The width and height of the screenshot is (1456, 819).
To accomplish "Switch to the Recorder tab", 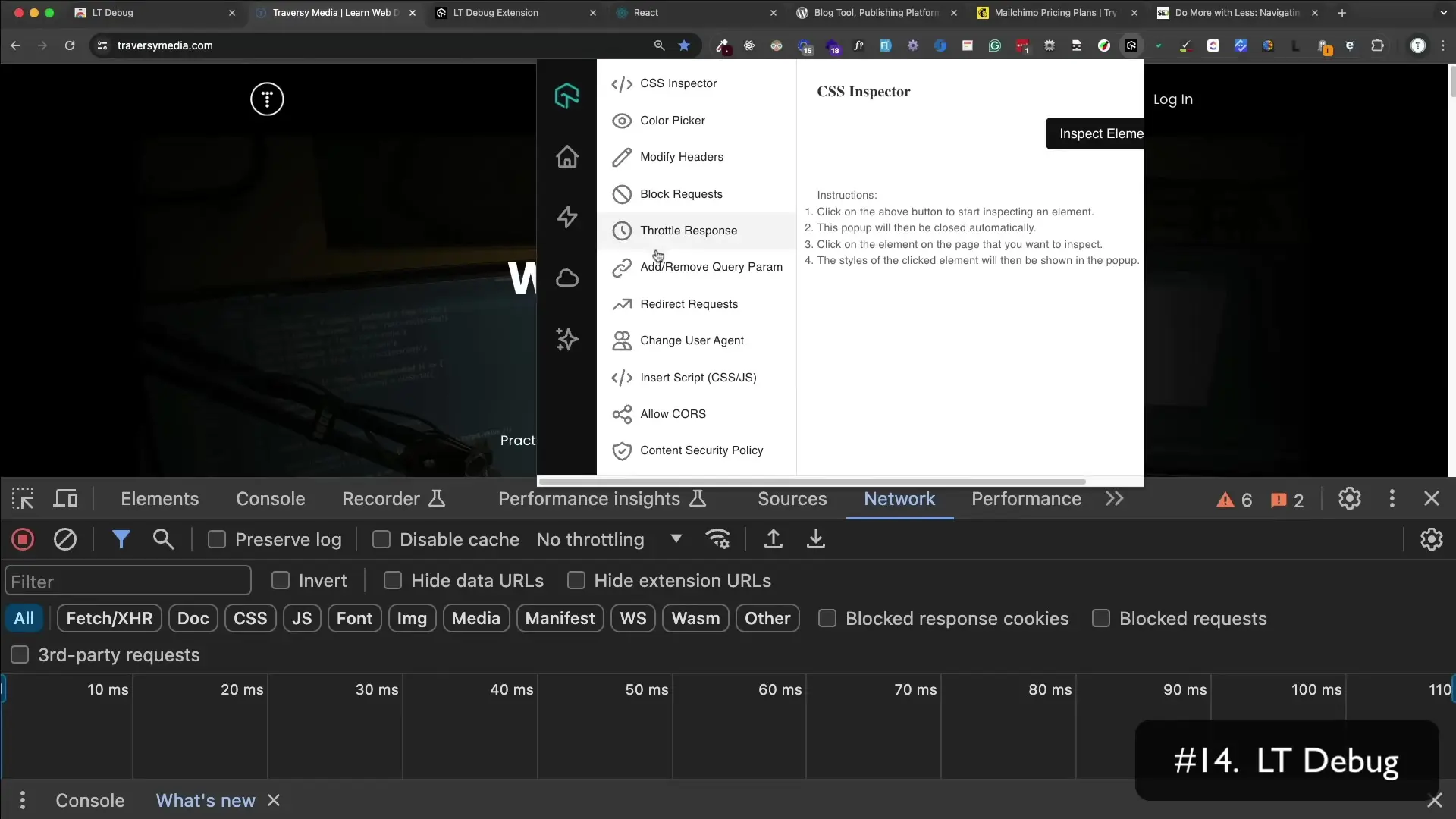I will coord(394,499).
